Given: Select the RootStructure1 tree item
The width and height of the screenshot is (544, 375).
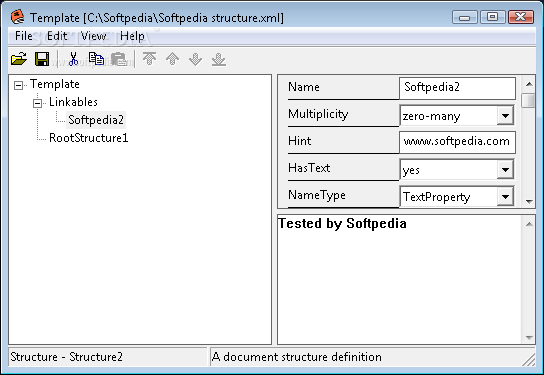Looking at the screenshot, I should coord(89,138).
